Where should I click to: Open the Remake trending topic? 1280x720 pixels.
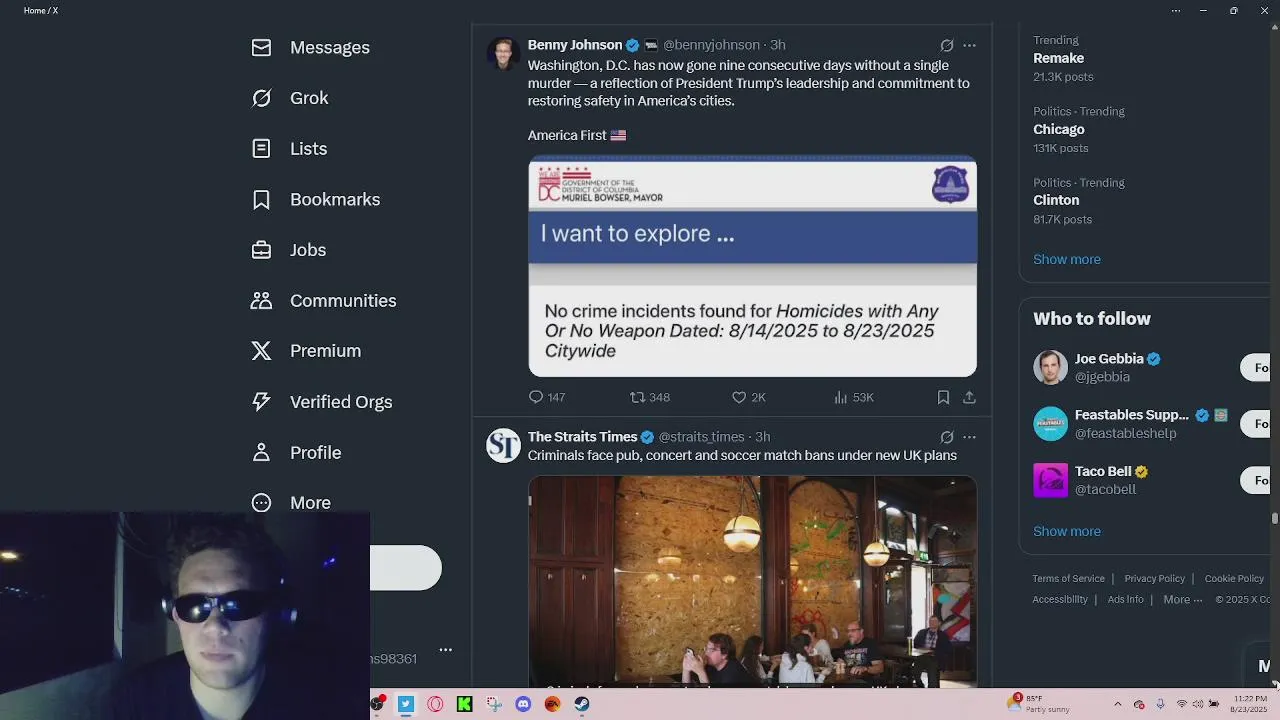click(1058, 58)
